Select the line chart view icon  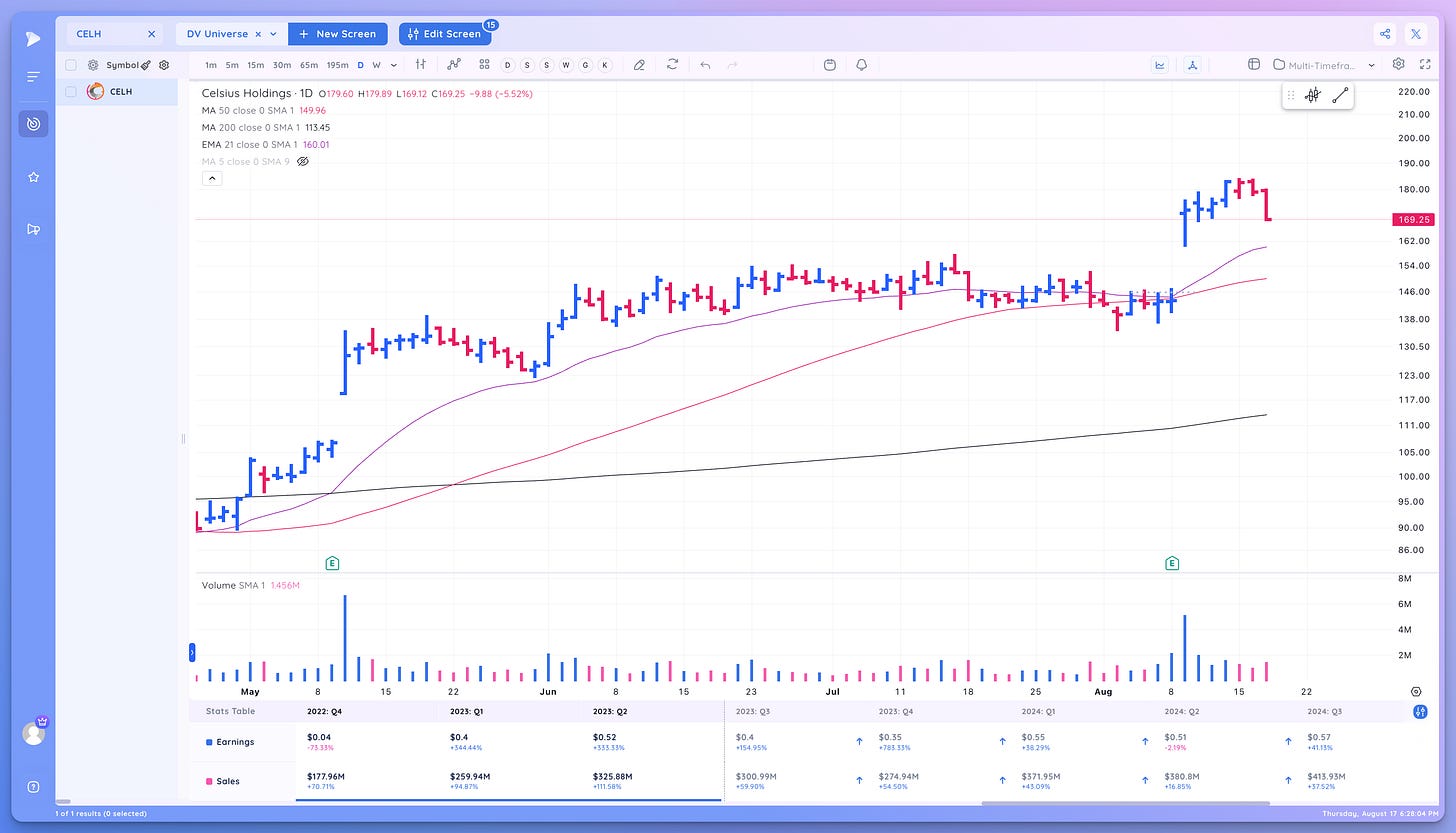(1160, 64)
